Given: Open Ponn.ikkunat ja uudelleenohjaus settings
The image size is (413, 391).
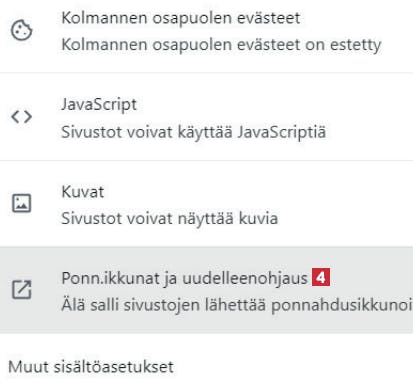Looking at the screenshot, I should [206, 290].
